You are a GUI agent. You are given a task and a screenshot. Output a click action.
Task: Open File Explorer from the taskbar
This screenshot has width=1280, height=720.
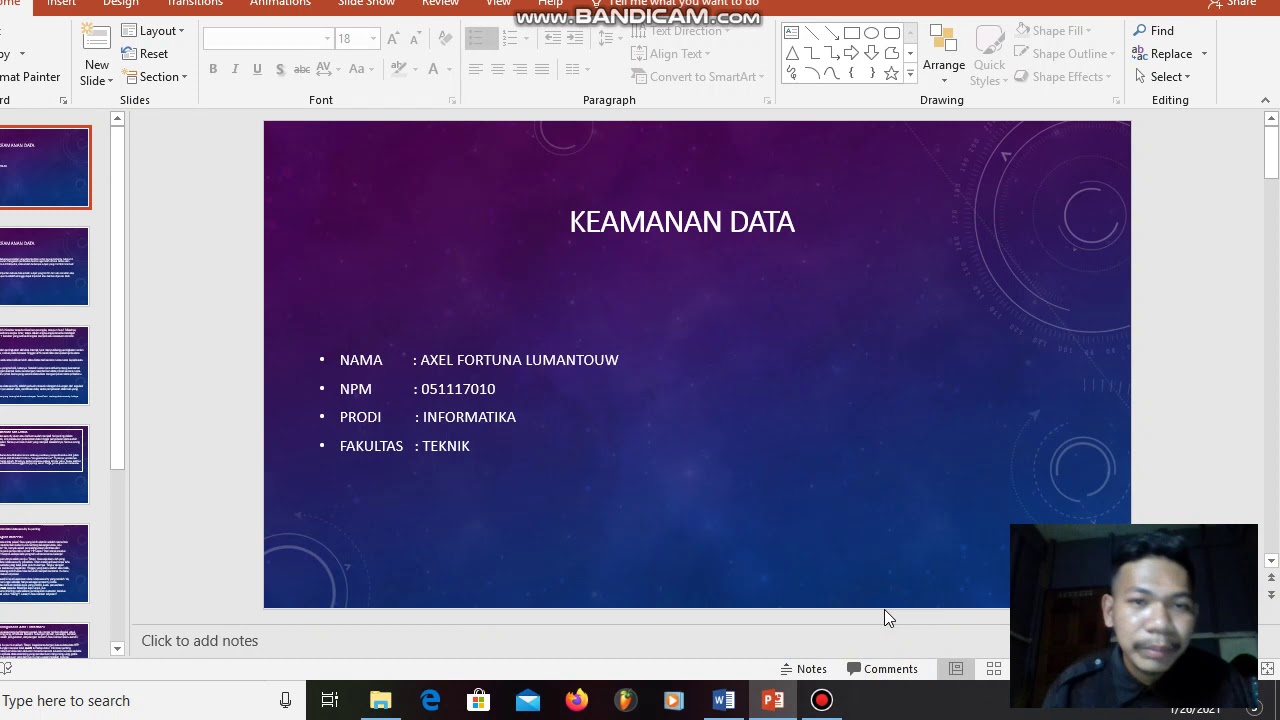coord(381,700)
